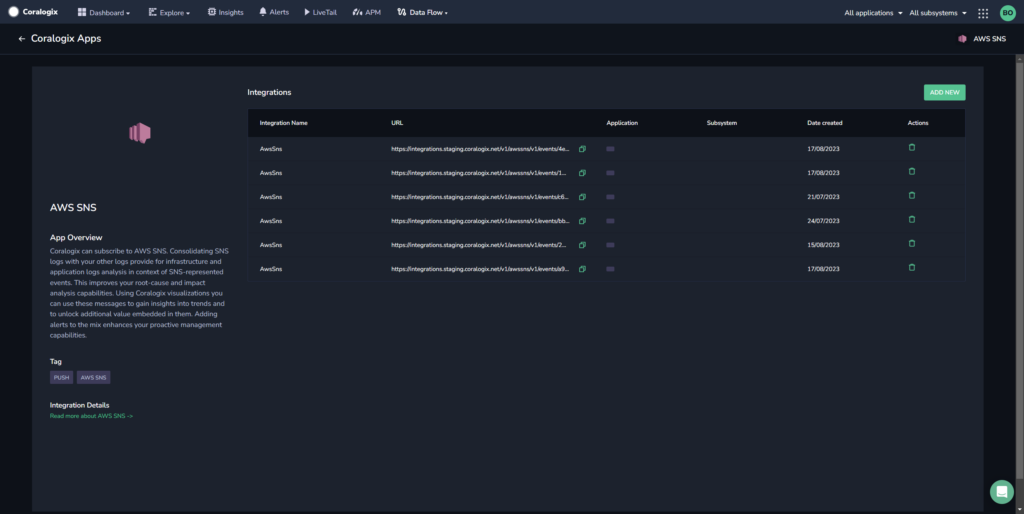This screenshot has width=1024, height=514.
Task: Follow the Read more about AWS SNS link
Action: 91,416
